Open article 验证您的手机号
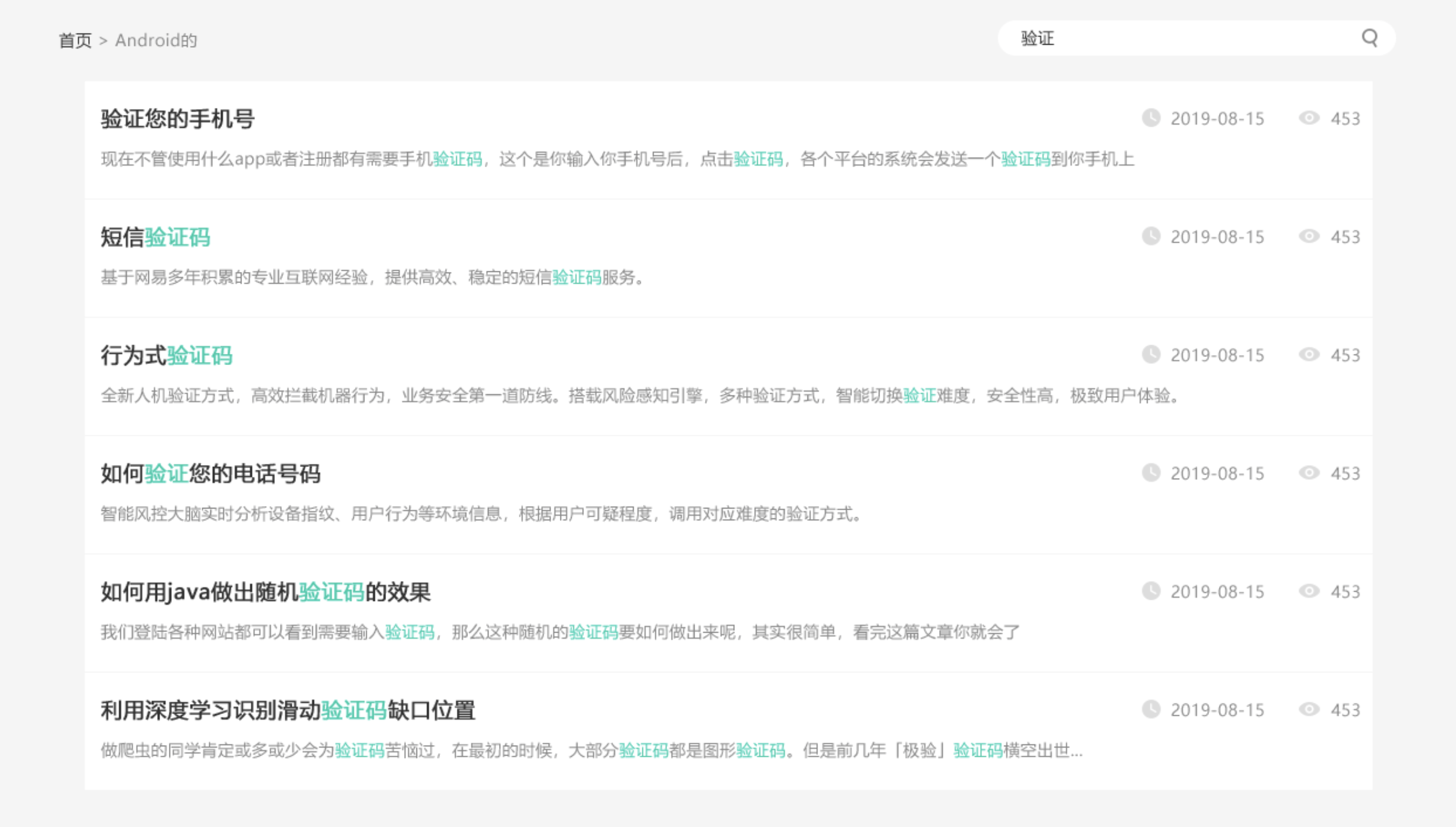The width and height of the screenshot is (1456, 827). (x=178, y=119)
